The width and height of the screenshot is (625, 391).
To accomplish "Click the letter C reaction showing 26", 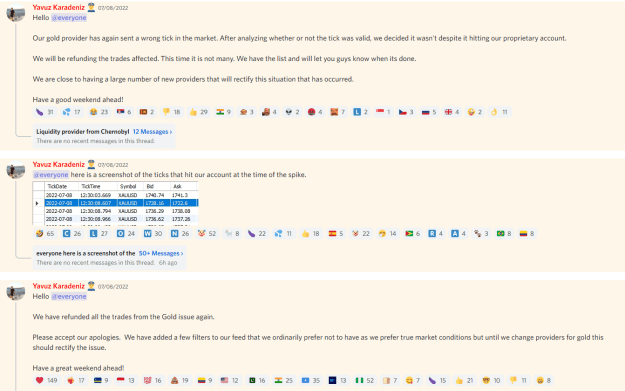I will point(72,234).
